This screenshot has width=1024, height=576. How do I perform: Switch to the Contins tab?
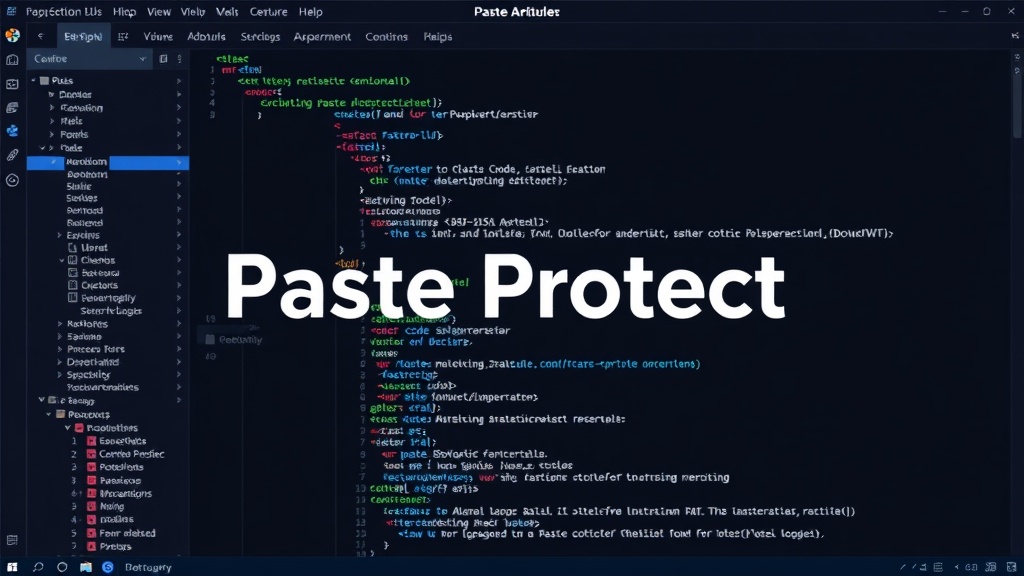click(386, 37)
